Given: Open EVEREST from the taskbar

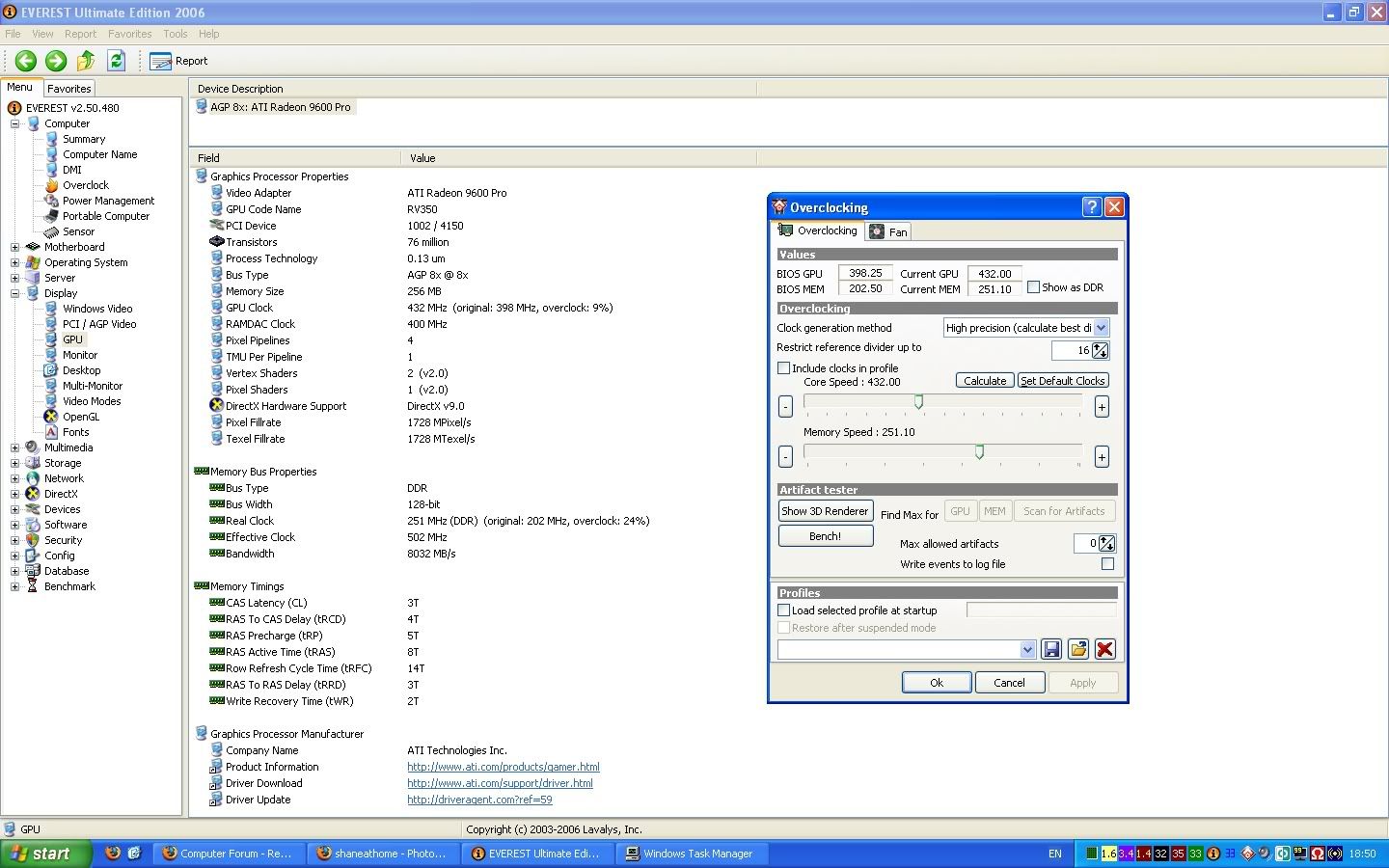Looking at the screenshot, I should click(x=536, y=854).
